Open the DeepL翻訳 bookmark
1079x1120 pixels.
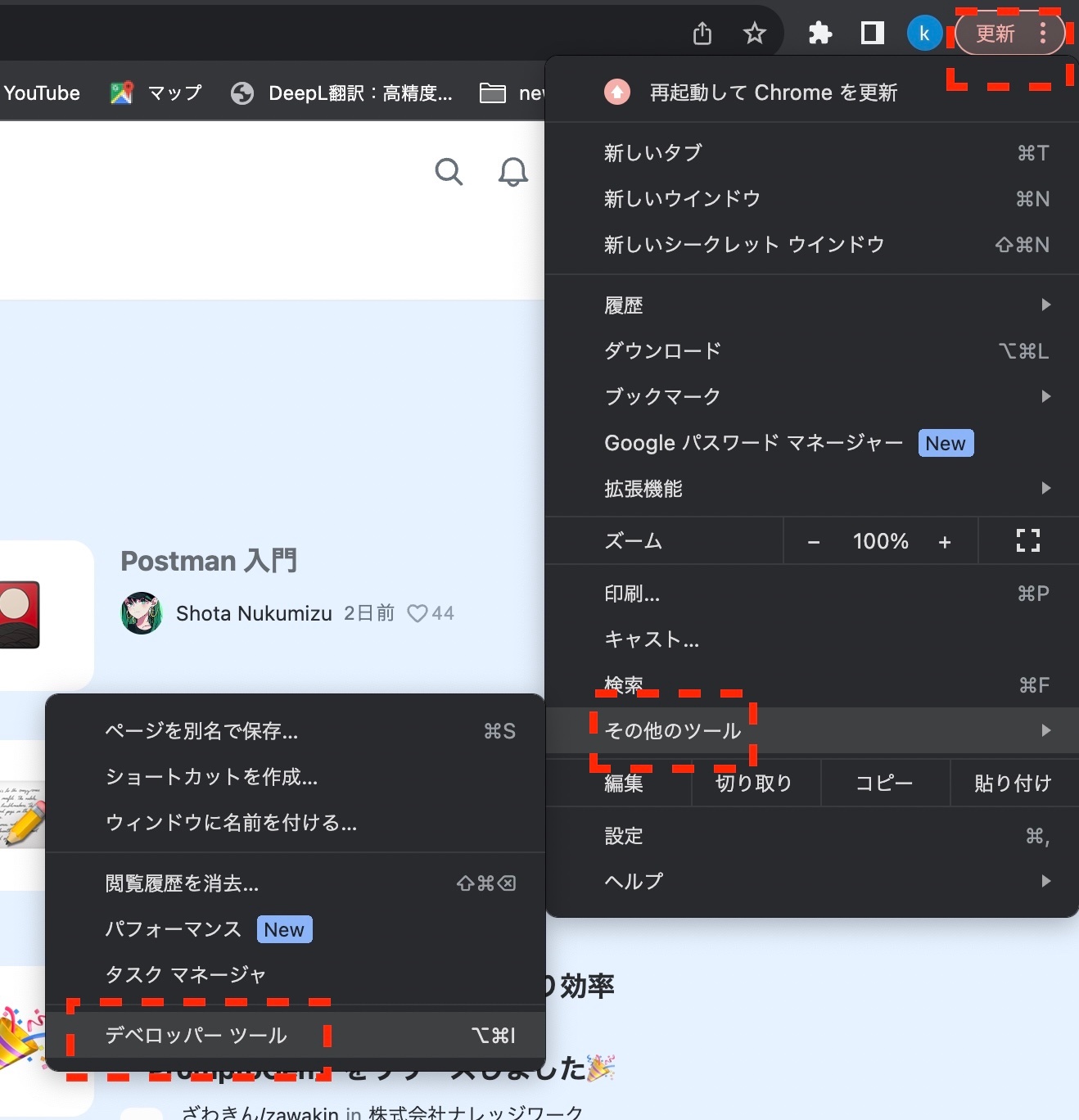pos(341,93)
